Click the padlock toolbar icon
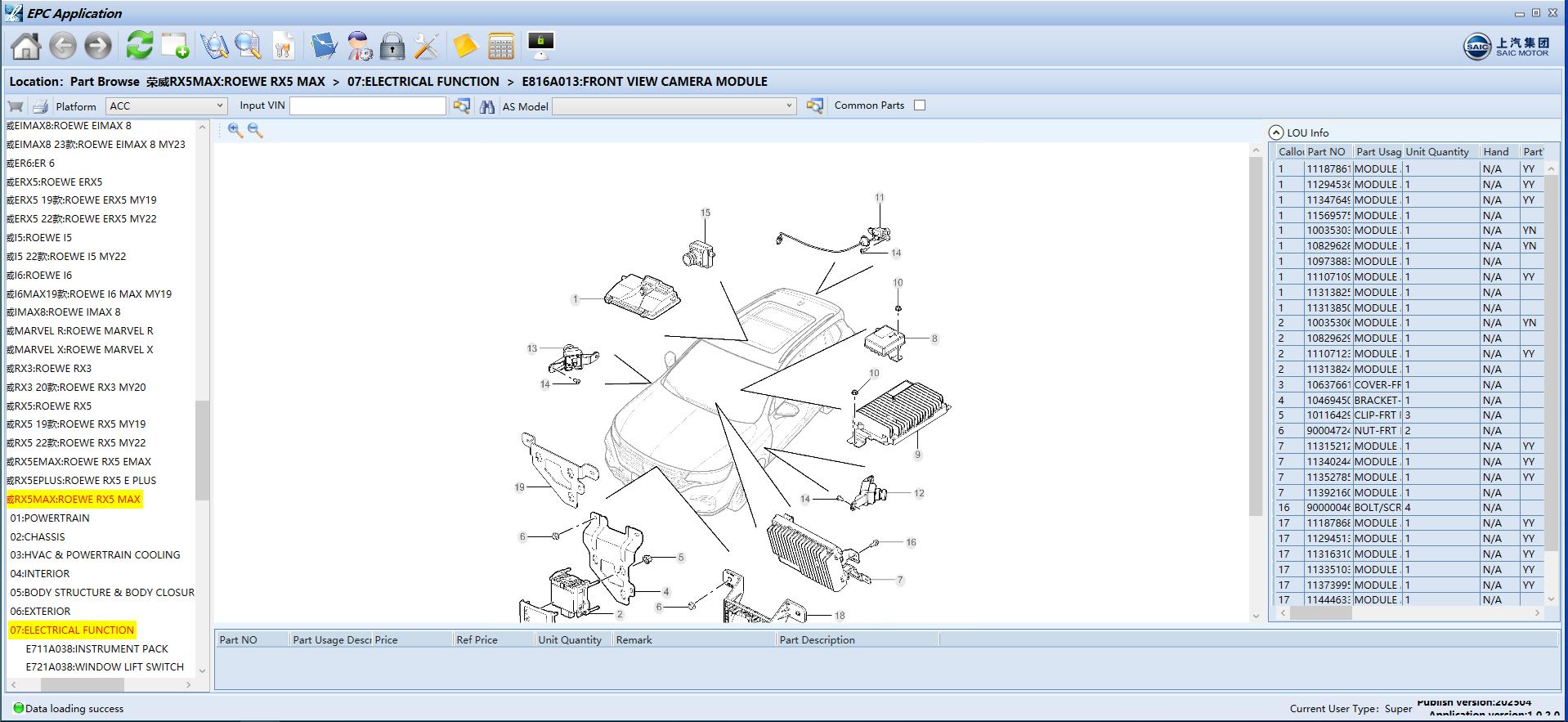Viewport: 1568px width, 722px height. tap(392, 46)
